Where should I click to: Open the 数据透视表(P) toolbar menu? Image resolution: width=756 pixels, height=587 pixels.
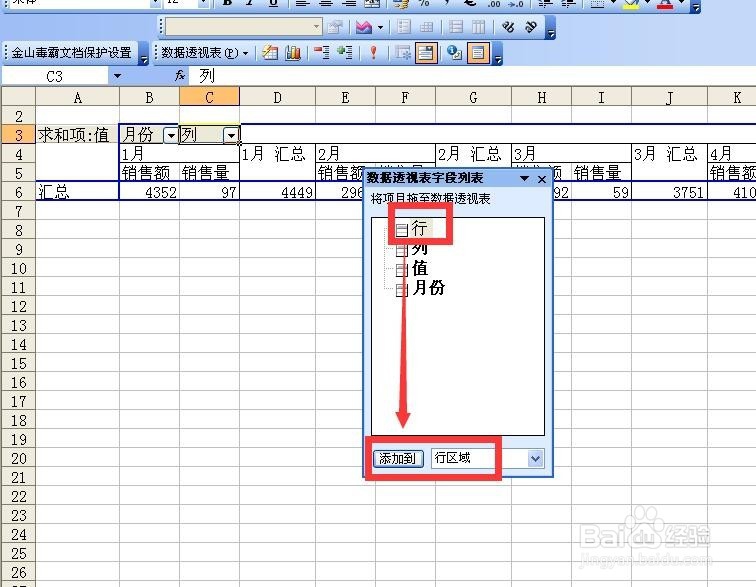tap(204, 53)
